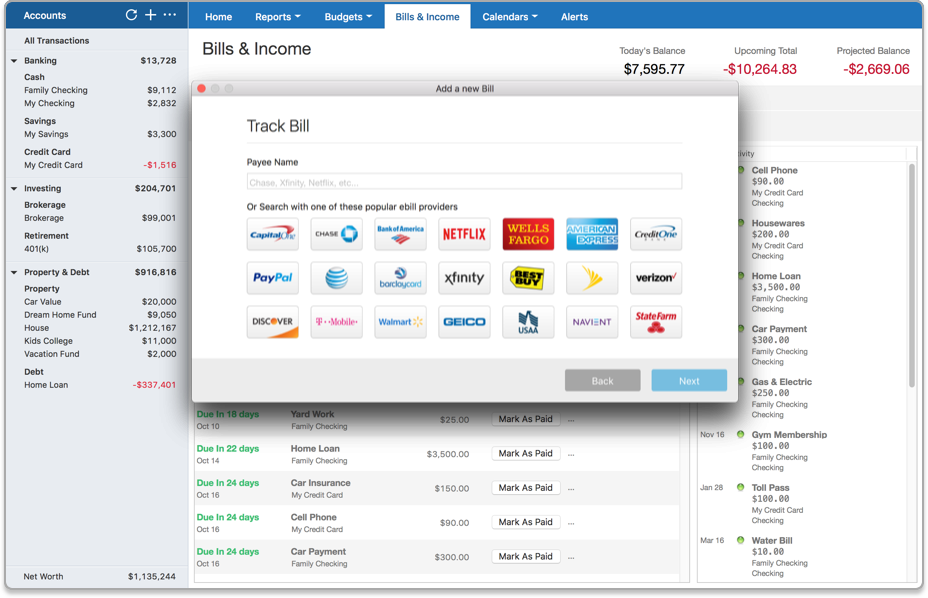Select the Barclaycard provider tile
This screenshot has height=598, width=928.
[x=401, y=278]
